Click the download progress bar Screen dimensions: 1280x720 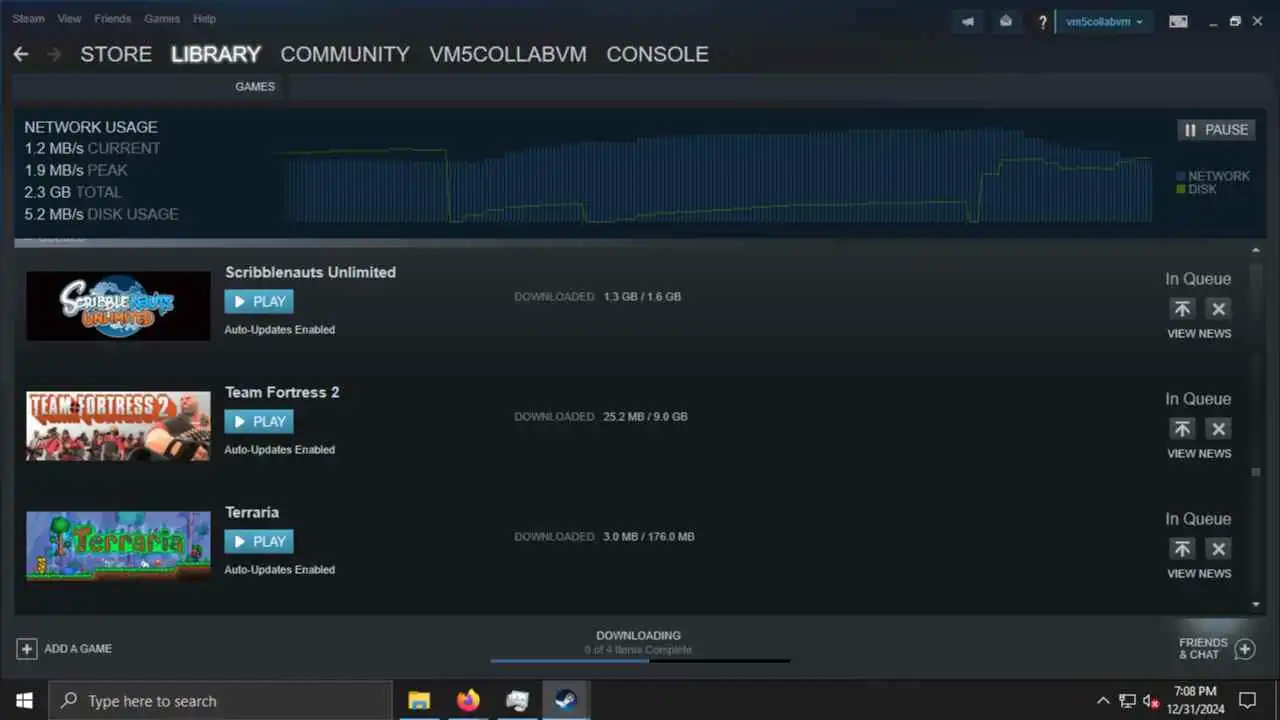[640, 660]
